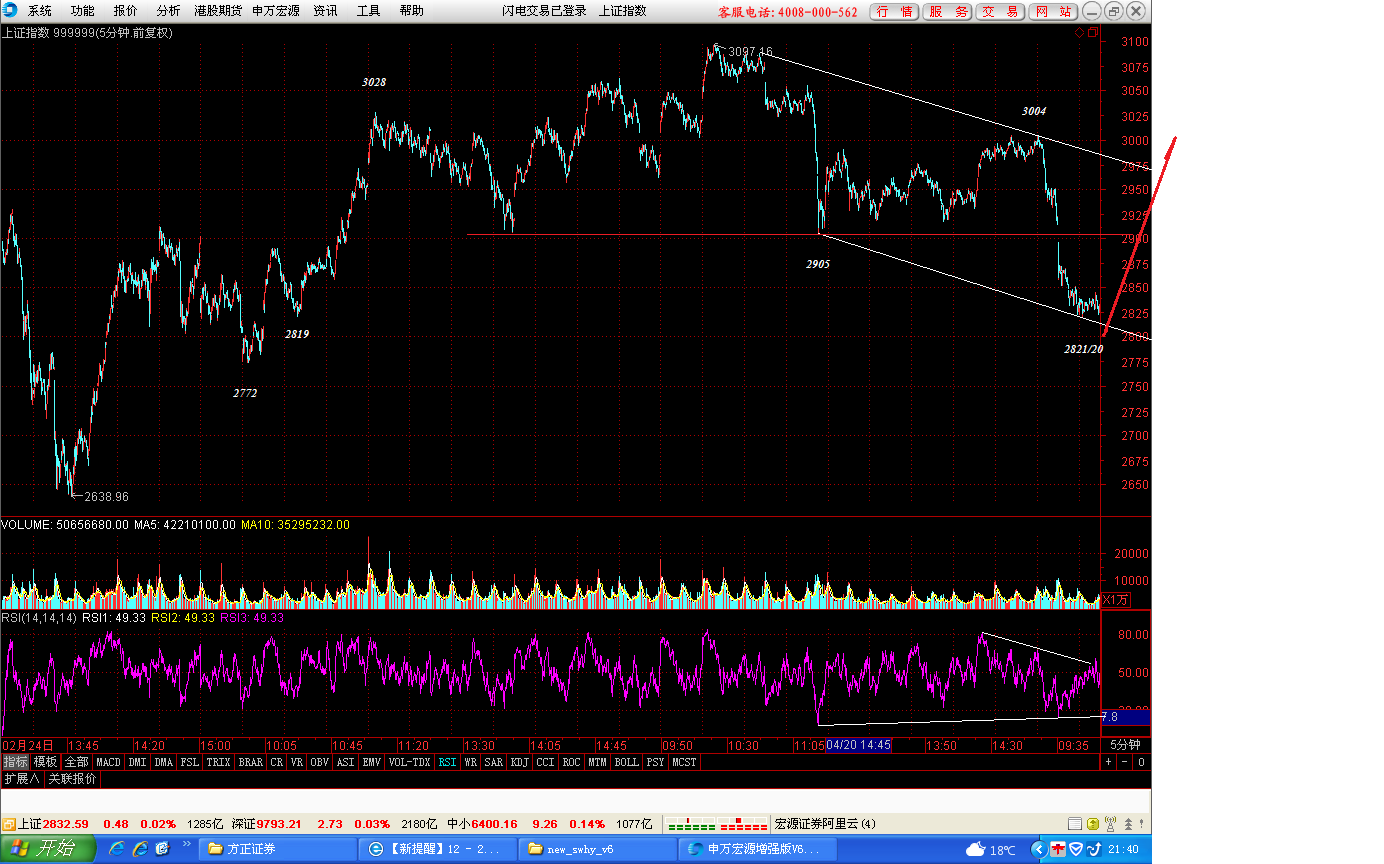
Task: Click the 5分钟 period selector
Action: pos(1125,745)
